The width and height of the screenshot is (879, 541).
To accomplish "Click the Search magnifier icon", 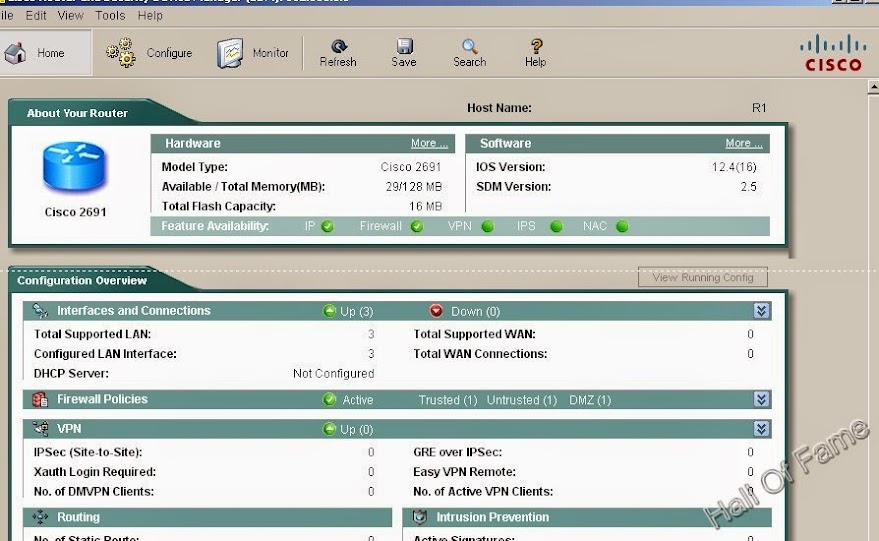I will pos(470,46).
